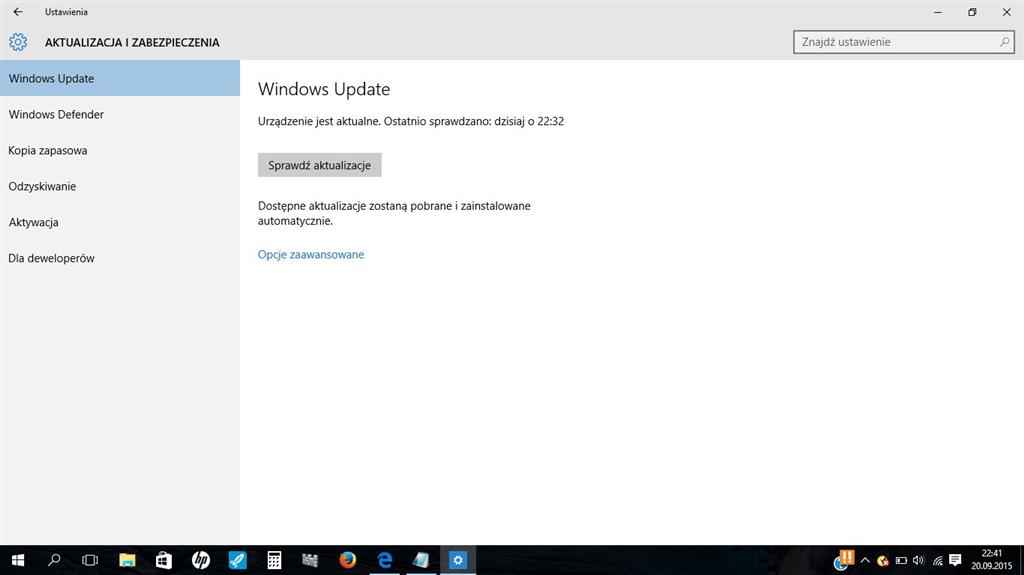Launch the blue rocket app on taskbar
The width and height of the screenshot is (1024, 575).
[237, 560]
